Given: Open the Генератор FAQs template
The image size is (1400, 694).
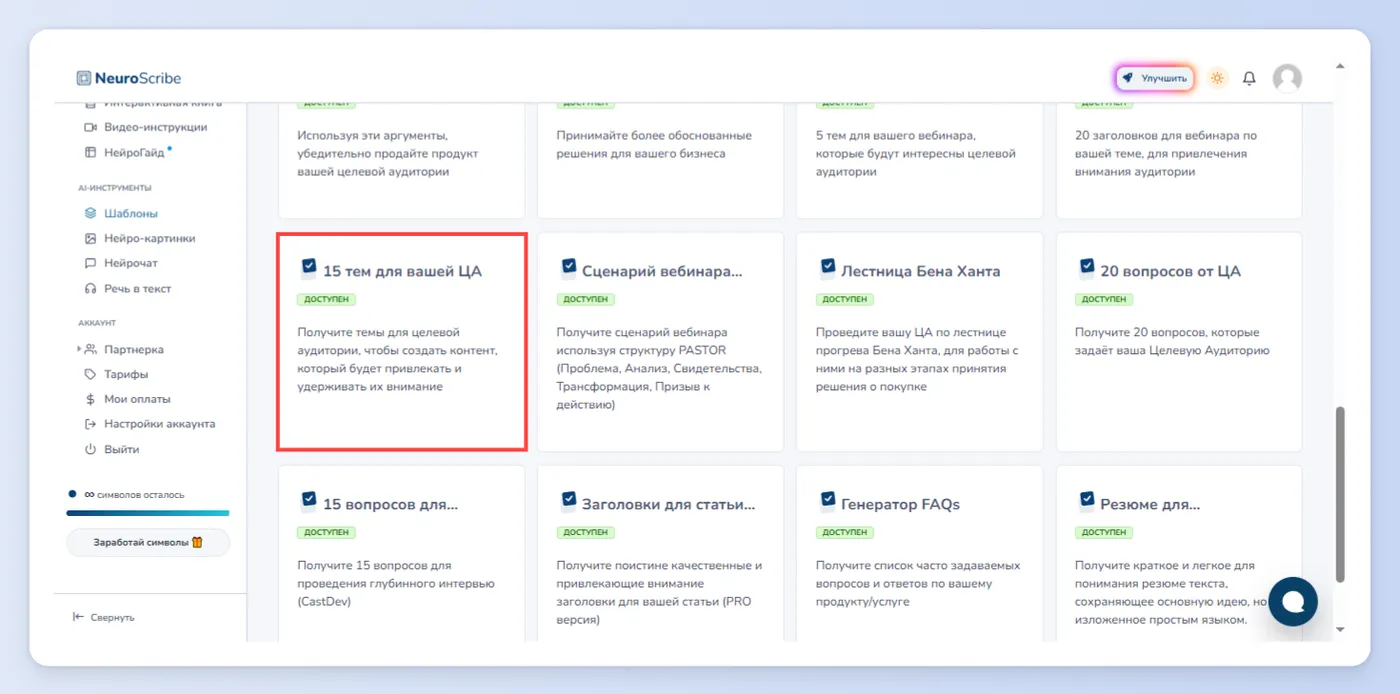Looking at the screenshot, I should click(x=920, y=553).
